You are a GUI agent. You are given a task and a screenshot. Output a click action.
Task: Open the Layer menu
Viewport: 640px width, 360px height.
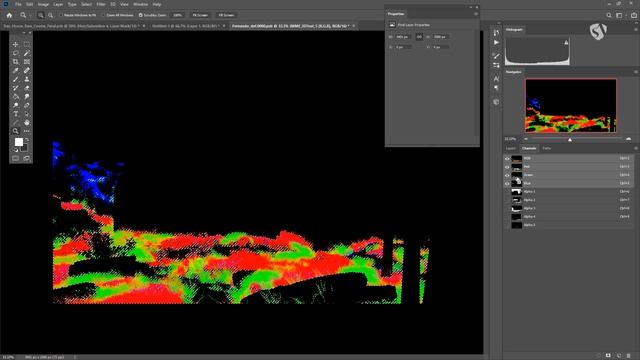pyautogui.click(x=58, y=4)
